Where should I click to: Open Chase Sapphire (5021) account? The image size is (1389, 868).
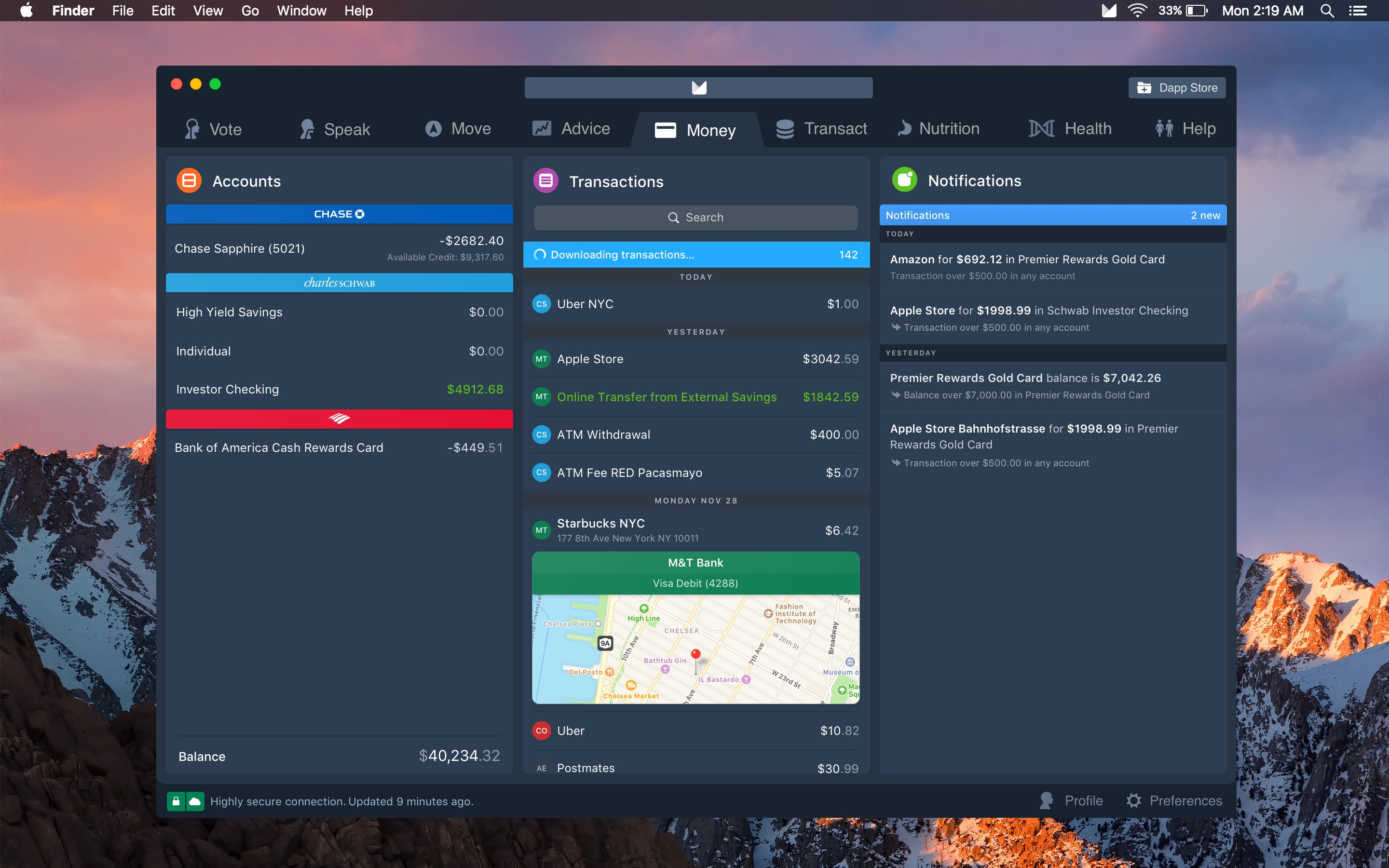point(339,248)
